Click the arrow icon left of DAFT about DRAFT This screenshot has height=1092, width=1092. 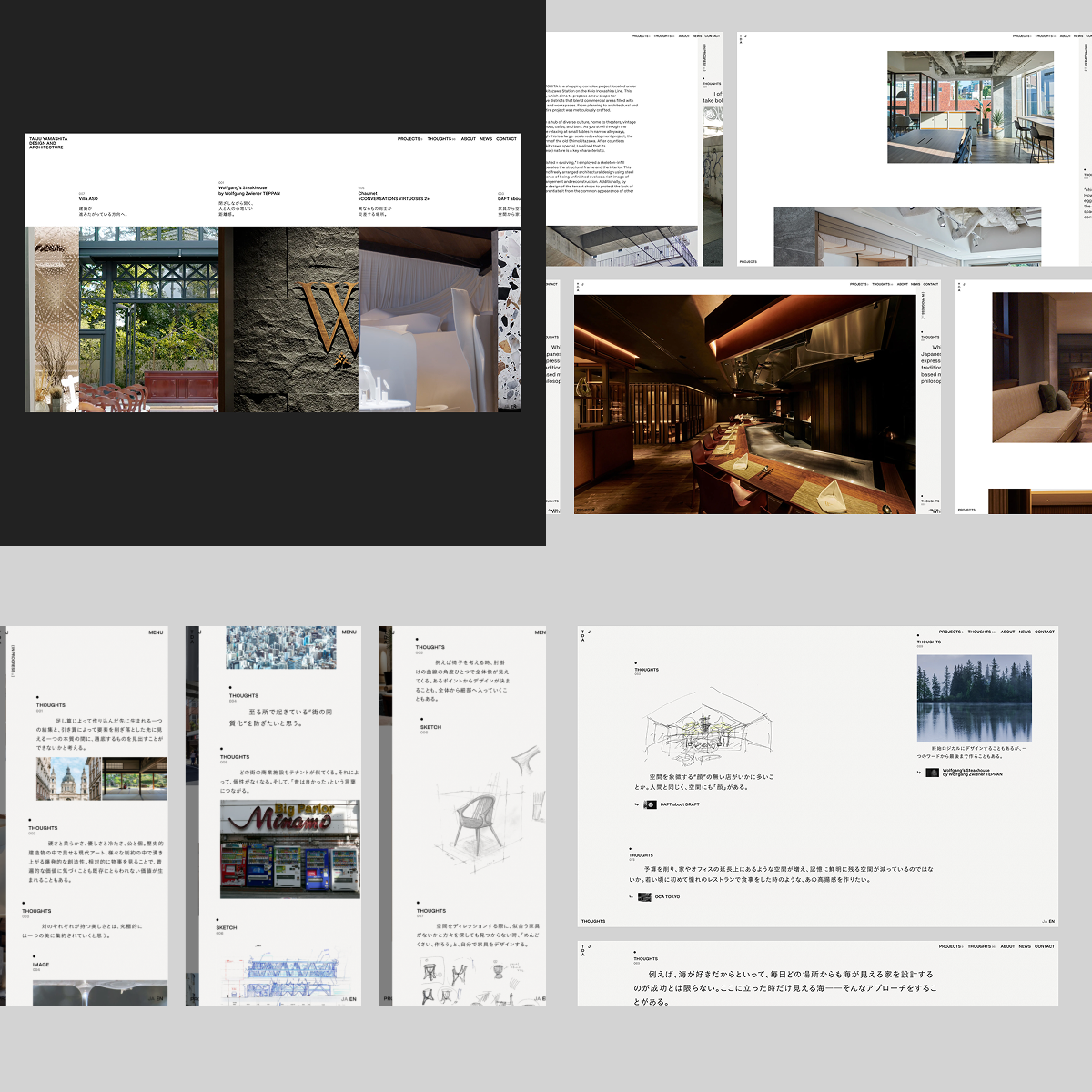tap(636, 804)
